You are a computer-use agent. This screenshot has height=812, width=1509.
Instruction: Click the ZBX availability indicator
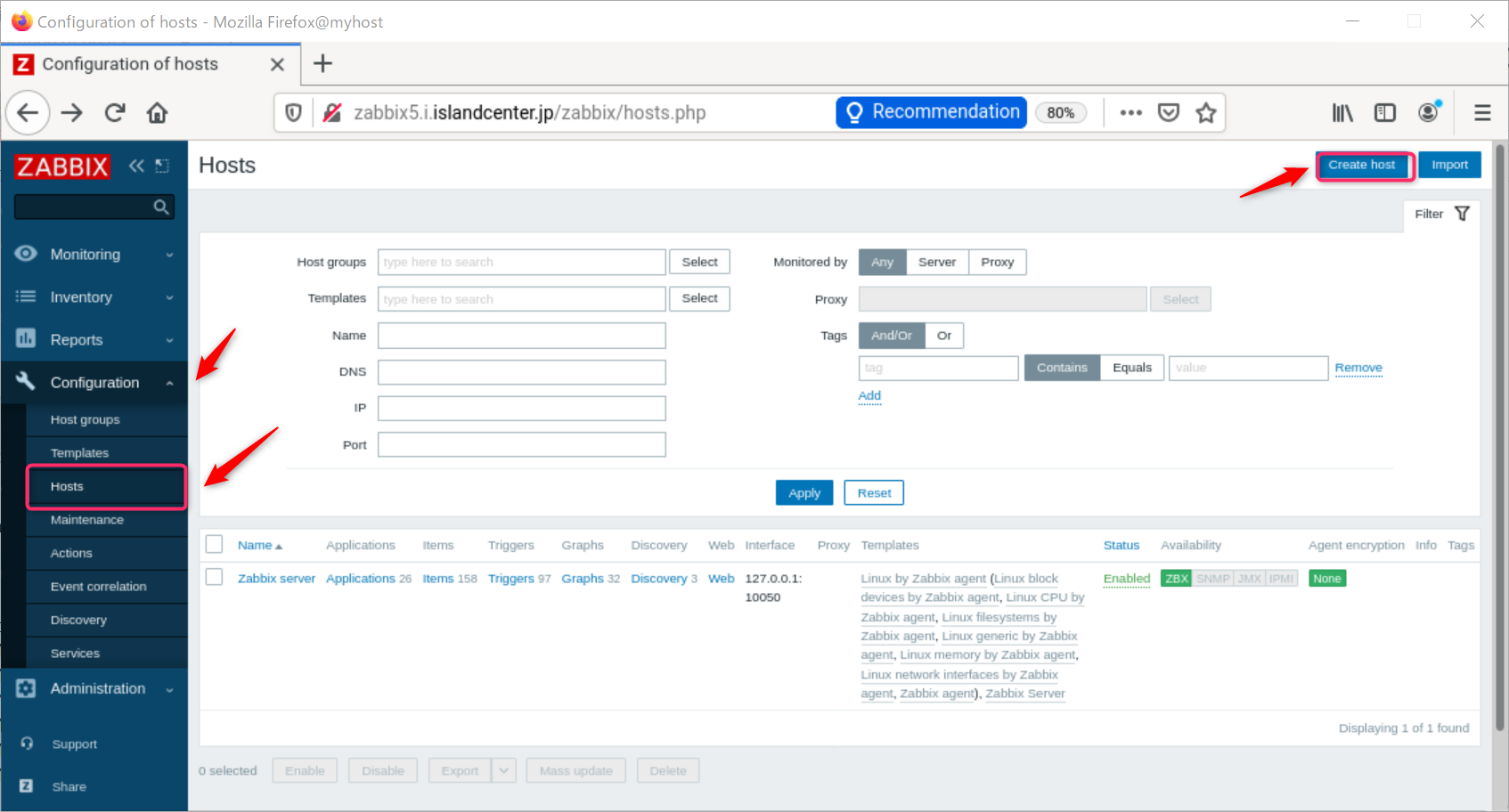point(1177,579)
